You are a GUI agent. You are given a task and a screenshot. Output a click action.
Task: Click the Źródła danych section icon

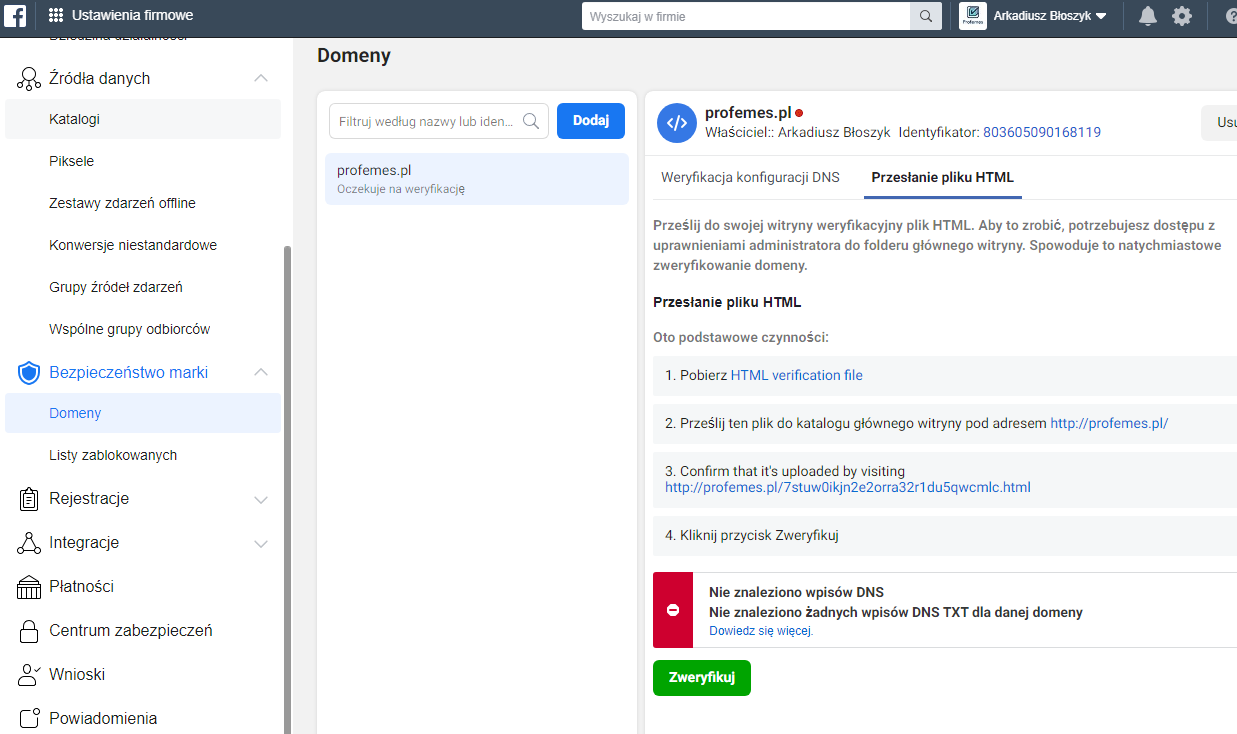coord(29,79)
